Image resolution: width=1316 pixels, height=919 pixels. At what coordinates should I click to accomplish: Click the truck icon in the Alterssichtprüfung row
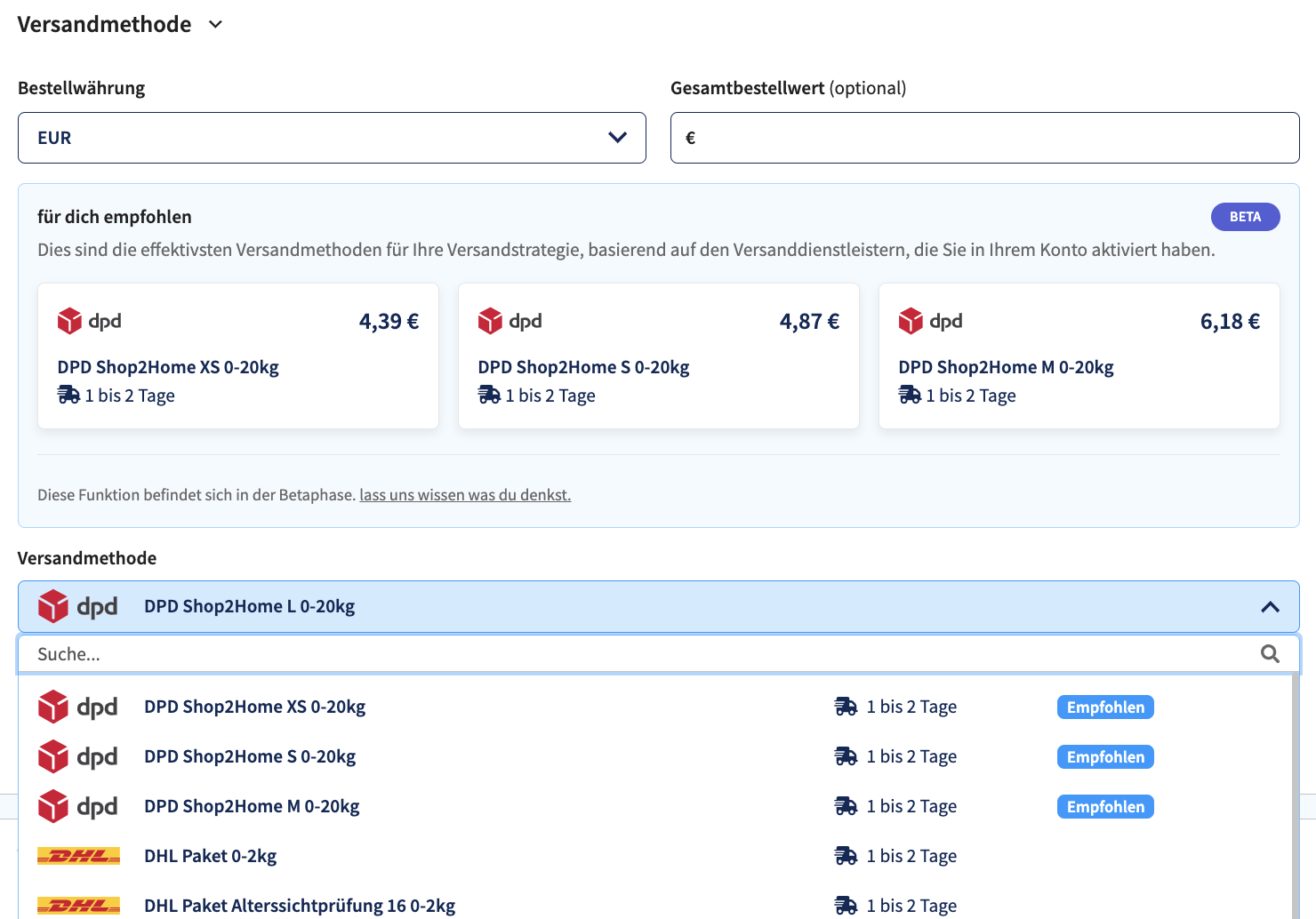click(x=846, y=906)
